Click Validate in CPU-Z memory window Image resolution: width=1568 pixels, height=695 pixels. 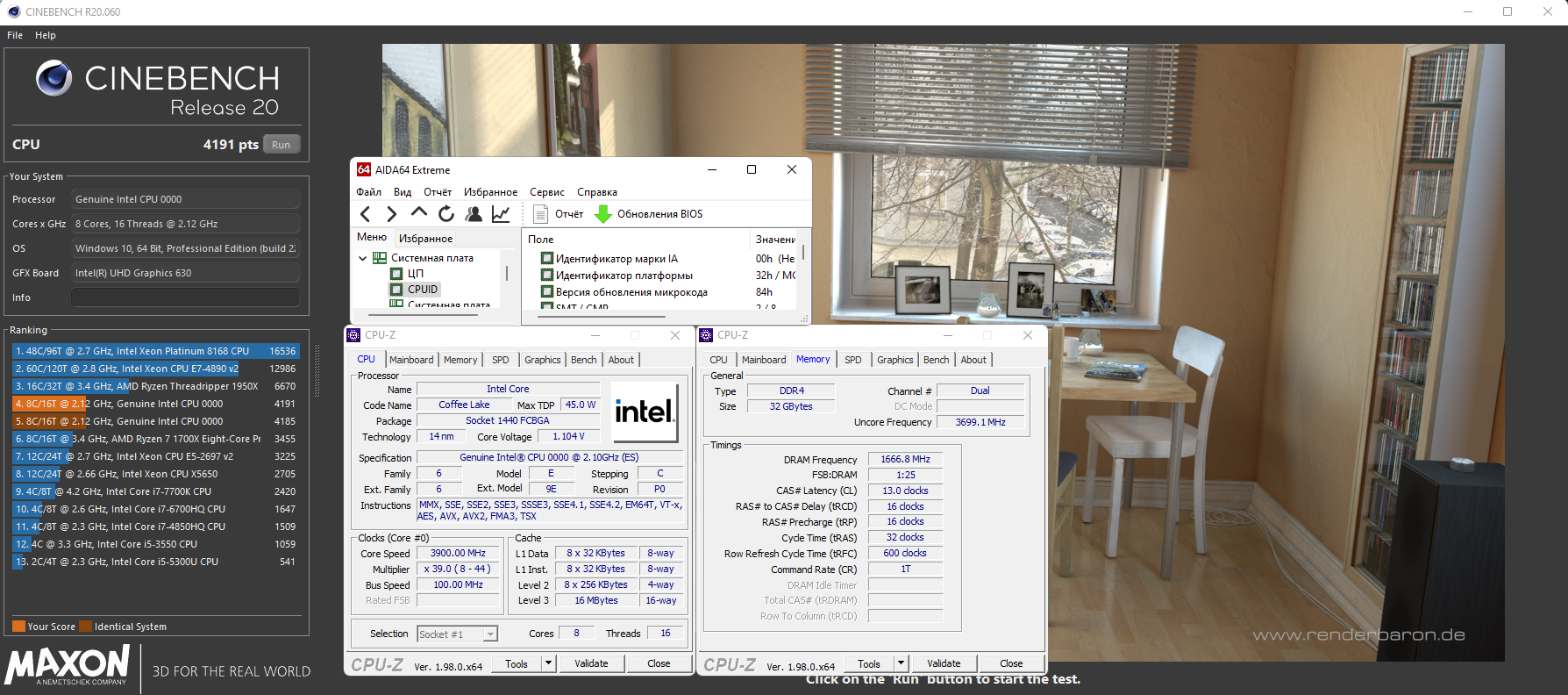(x=944, y=663)
